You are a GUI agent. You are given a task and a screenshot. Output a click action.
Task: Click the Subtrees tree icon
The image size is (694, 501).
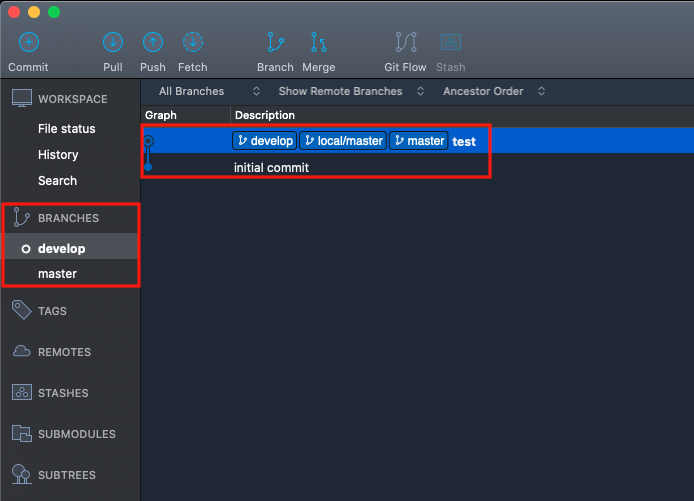[x=21, y=474]
